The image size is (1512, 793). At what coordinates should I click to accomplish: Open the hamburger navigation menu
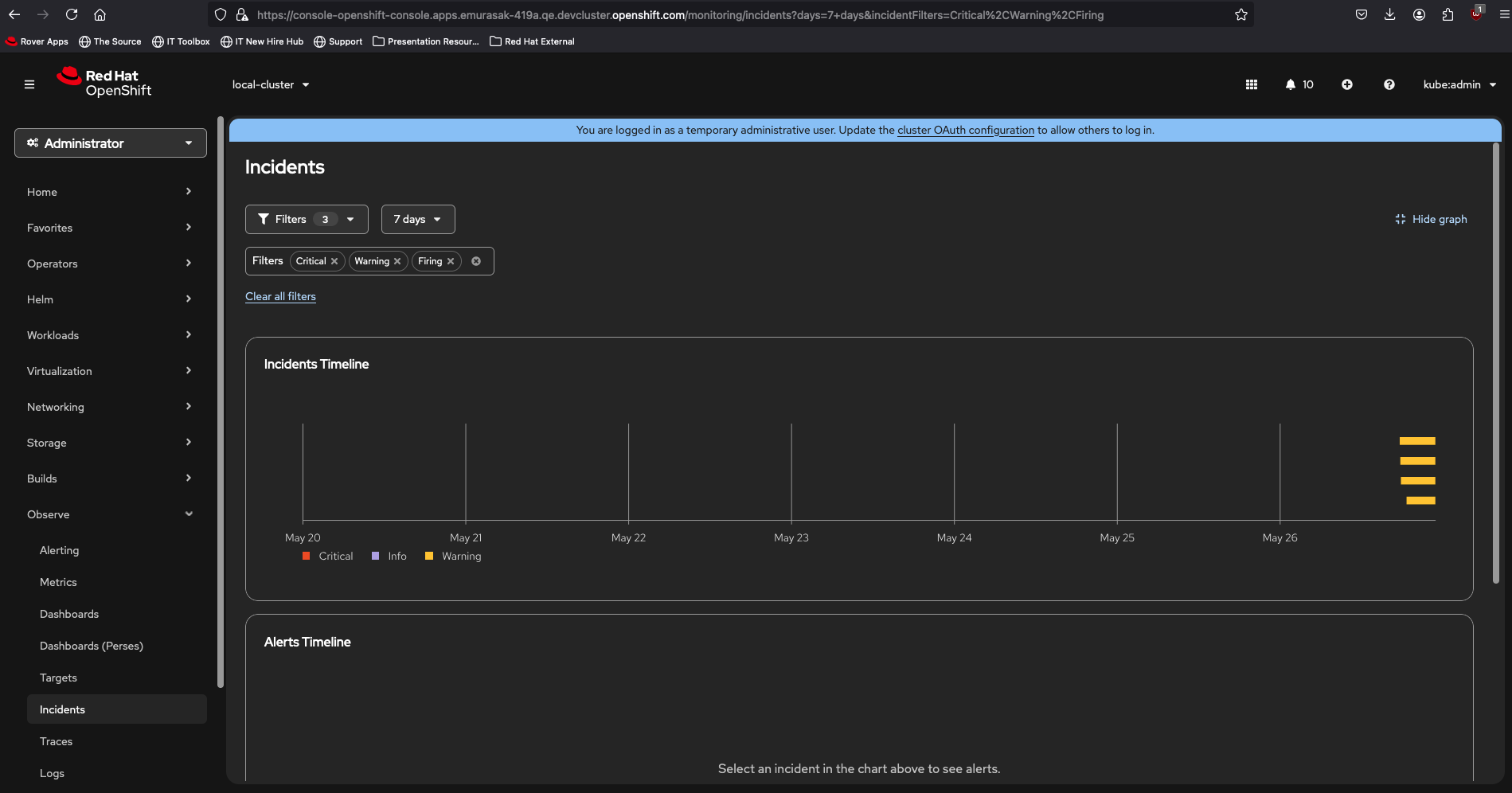(x=29, y=84)
